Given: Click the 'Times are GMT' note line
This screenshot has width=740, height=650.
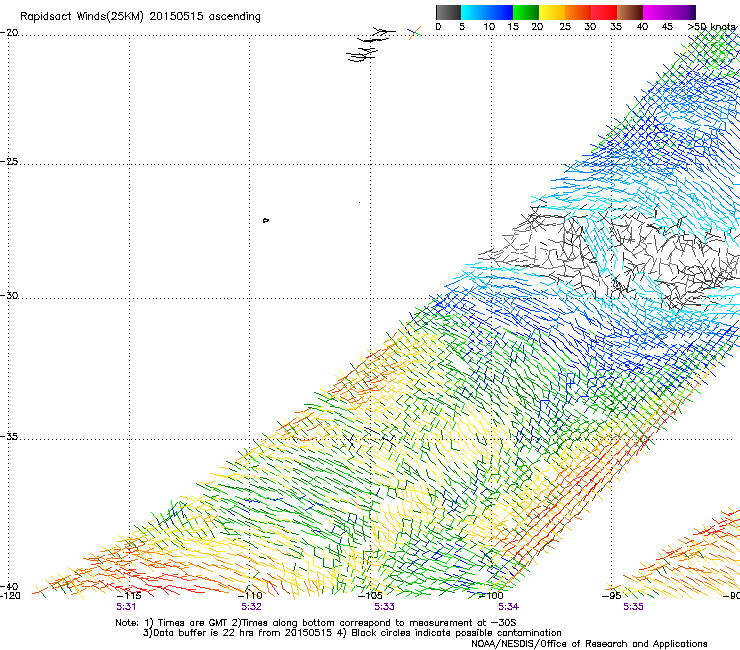Looking at the screenshot, I should coord(316,623).
